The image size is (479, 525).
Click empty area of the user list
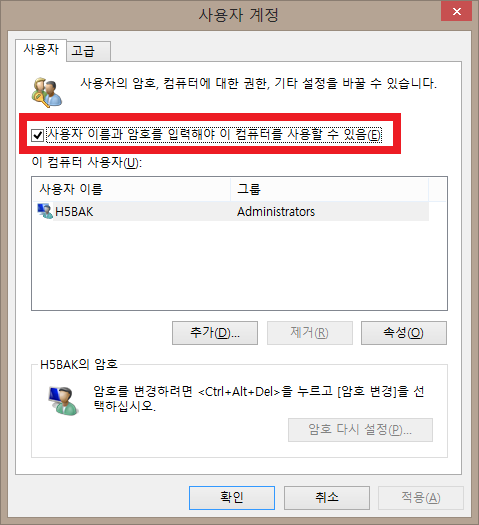point(239,266)
